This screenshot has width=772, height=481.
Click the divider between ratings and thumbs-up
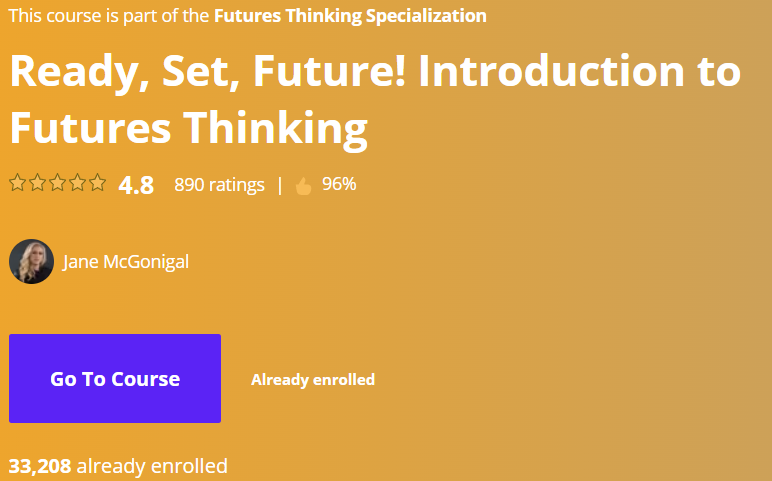tap(280, 185)
